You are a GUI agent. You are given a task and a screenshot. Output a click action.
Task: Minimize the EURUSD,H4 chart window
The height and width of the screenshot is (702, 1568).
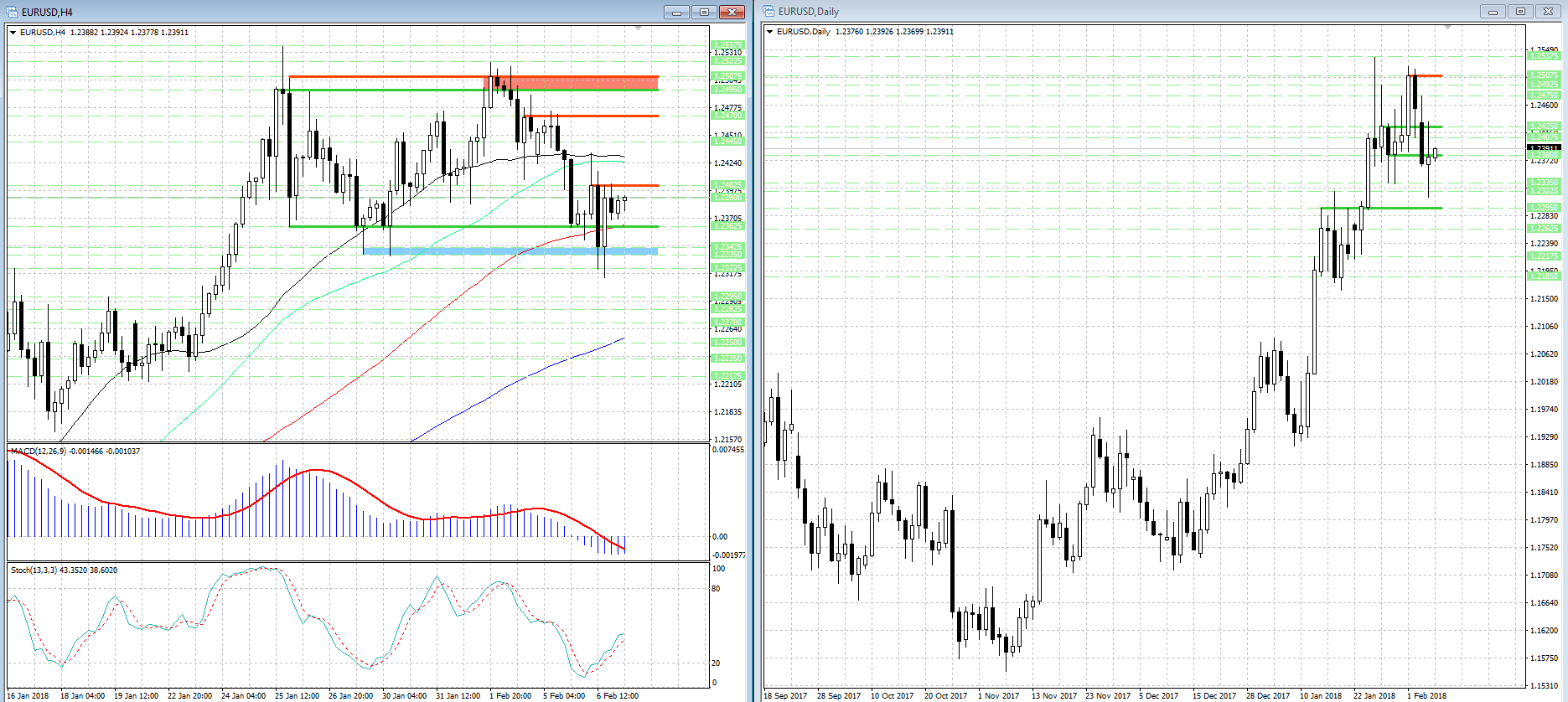(676, 12)
